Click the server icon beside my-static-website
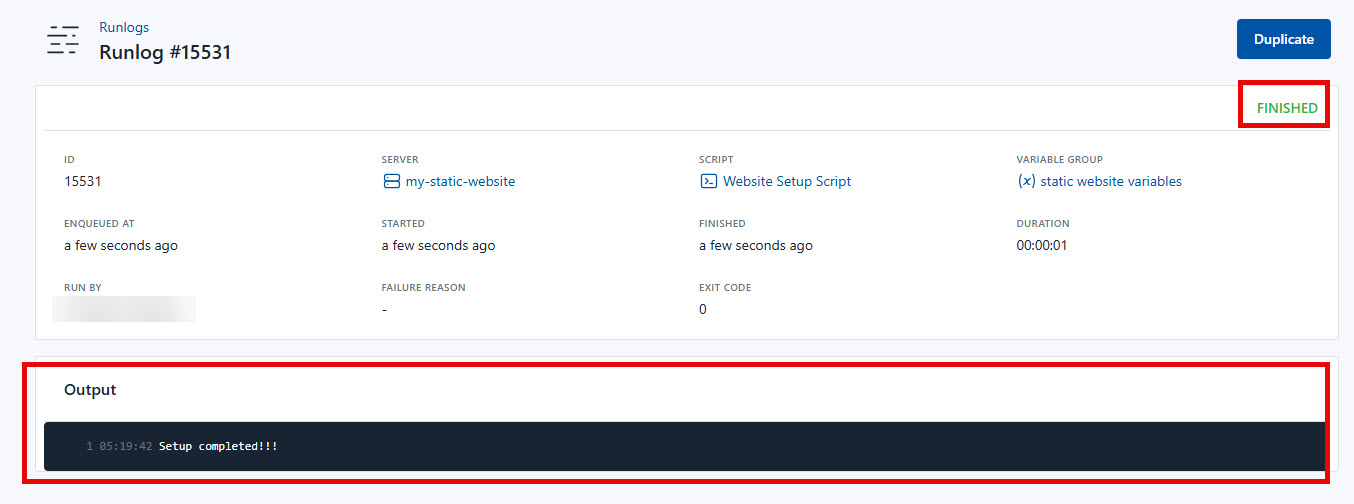The height and width of the screenshot is (504, 1354). (391, 181)
